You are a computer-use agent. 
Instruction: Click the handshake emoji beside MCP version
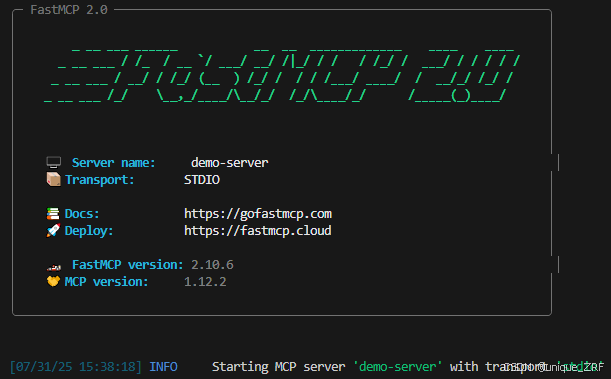pos(53,281)
